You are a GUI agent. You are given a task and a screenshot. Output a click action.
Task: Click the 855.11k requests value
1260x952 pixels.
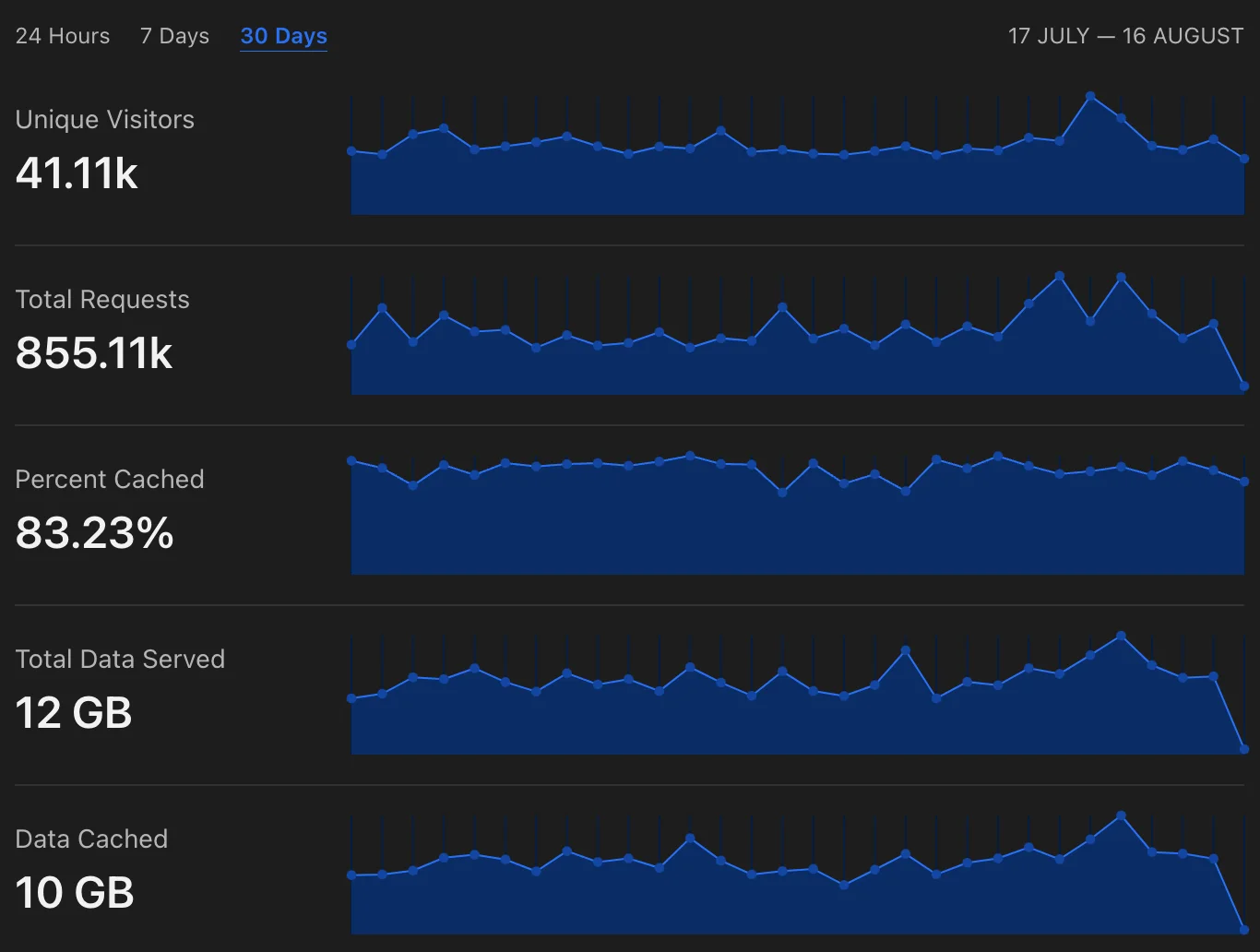pyautogui.click(x=94, y=353)
